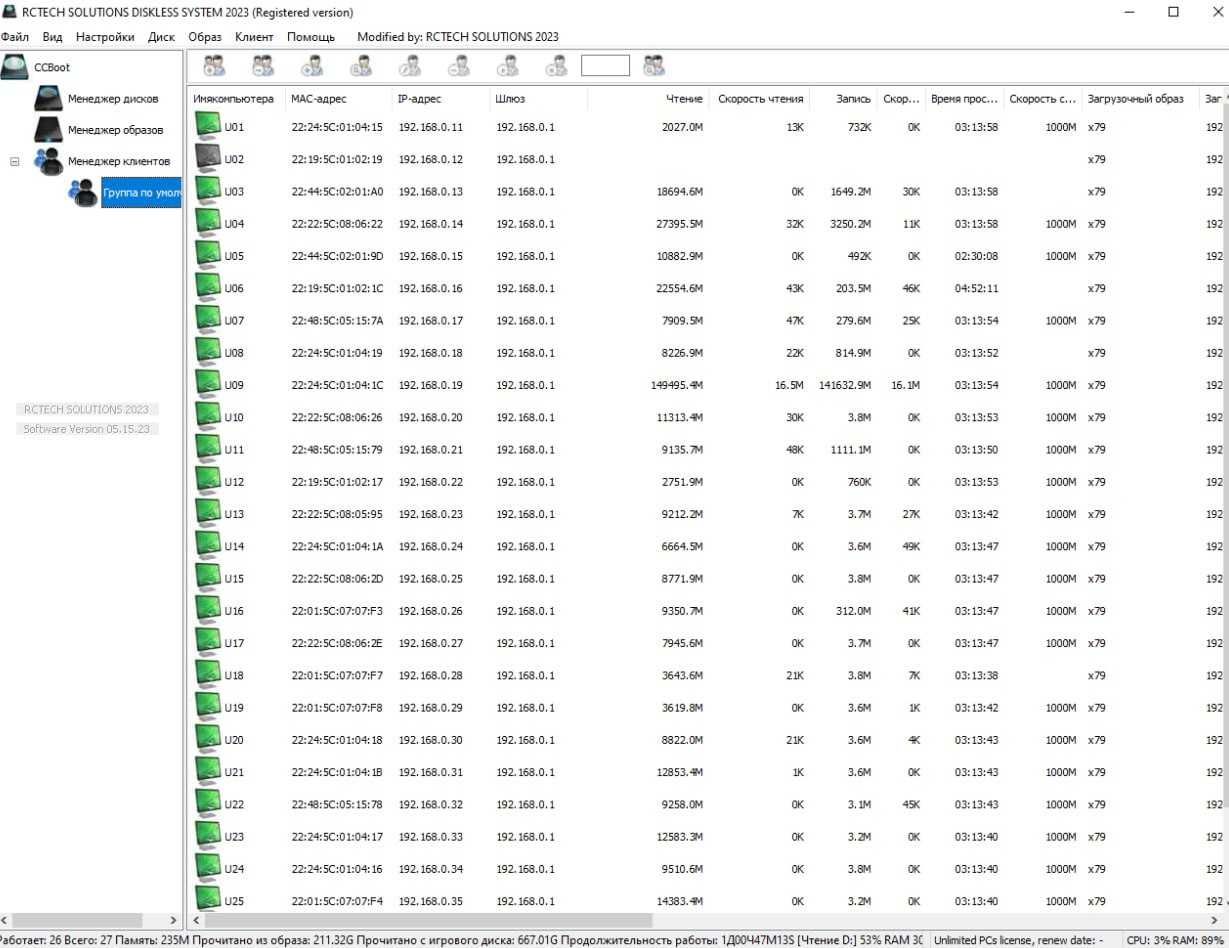Click the monitor icon for client U25
This screenshot has height=948, width=1229.
coord(207,900)
